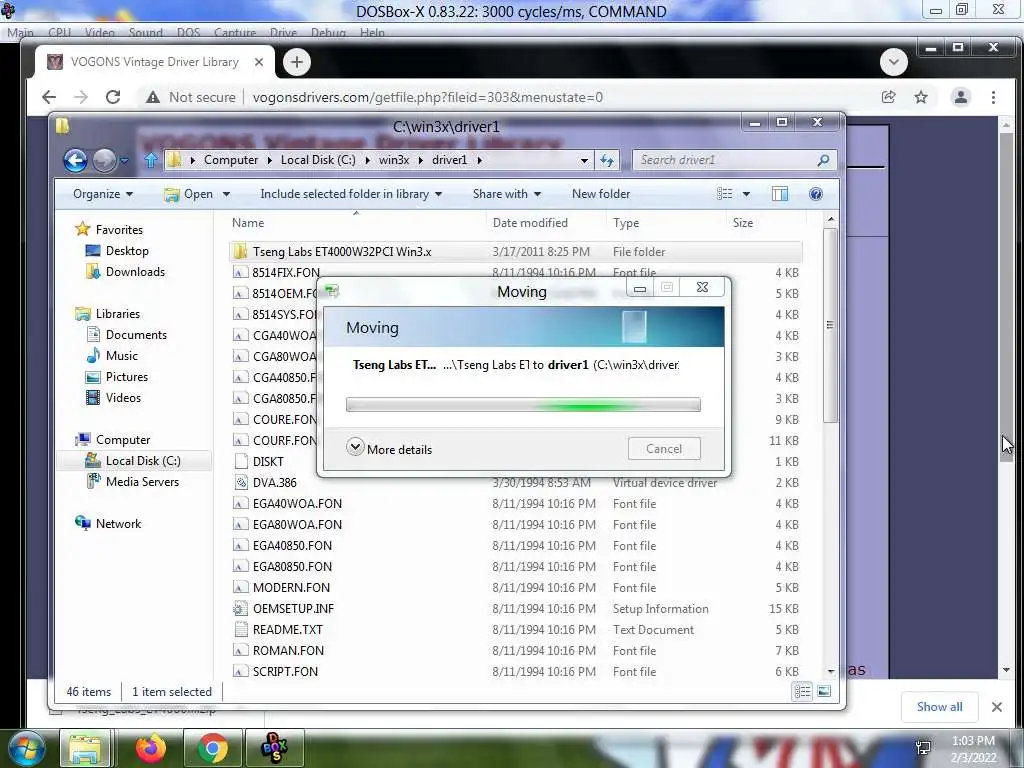Click the Chrome address bar URL

pos(427,97)
